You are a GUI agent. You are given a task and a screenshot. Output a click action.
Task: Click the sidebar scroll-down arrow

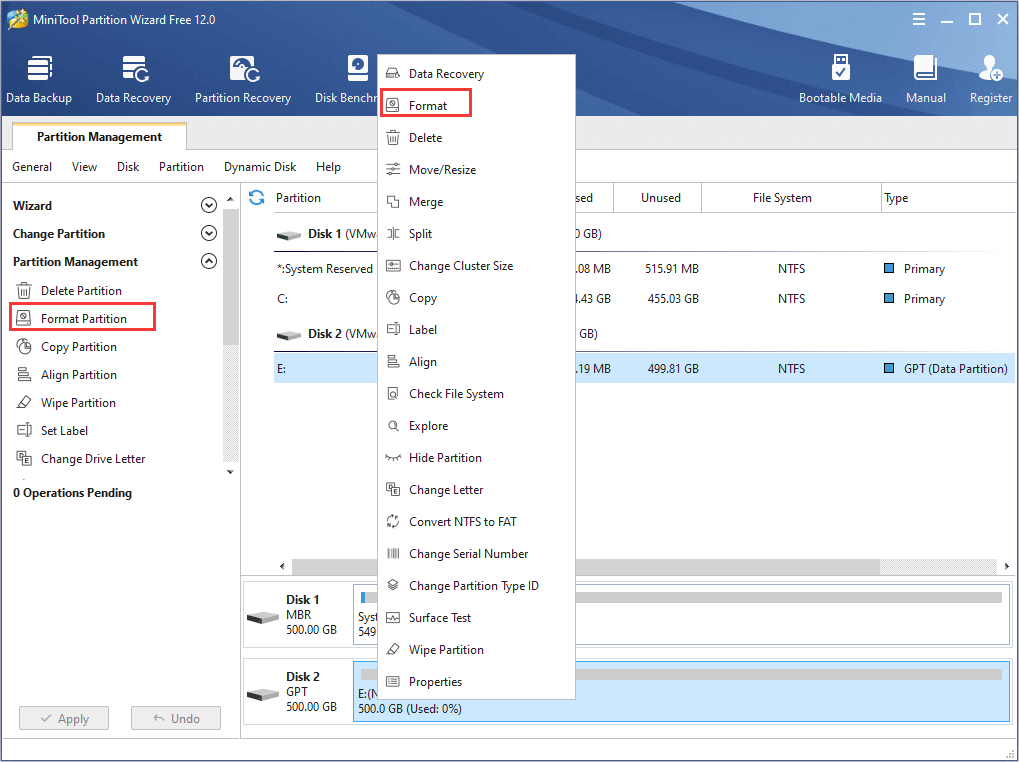click(x=230, y=472)
